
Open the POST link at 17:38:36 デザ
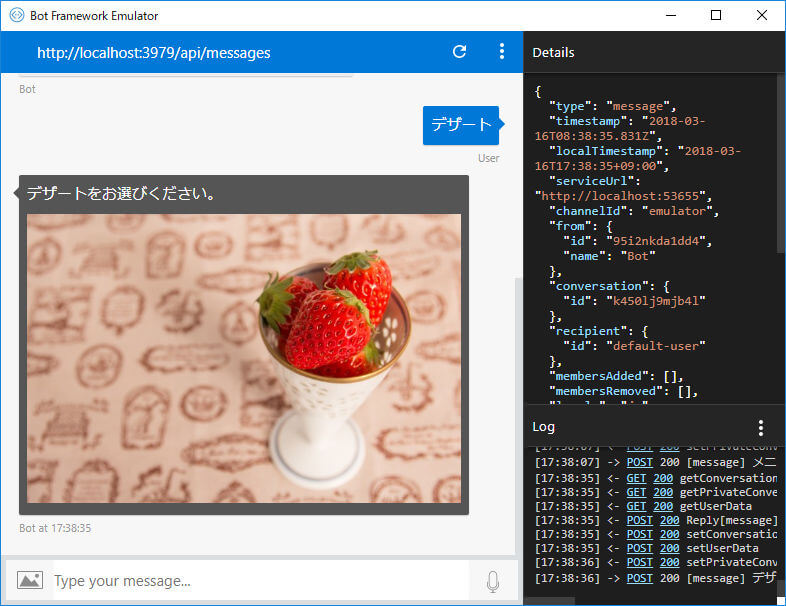click(640, 578)
